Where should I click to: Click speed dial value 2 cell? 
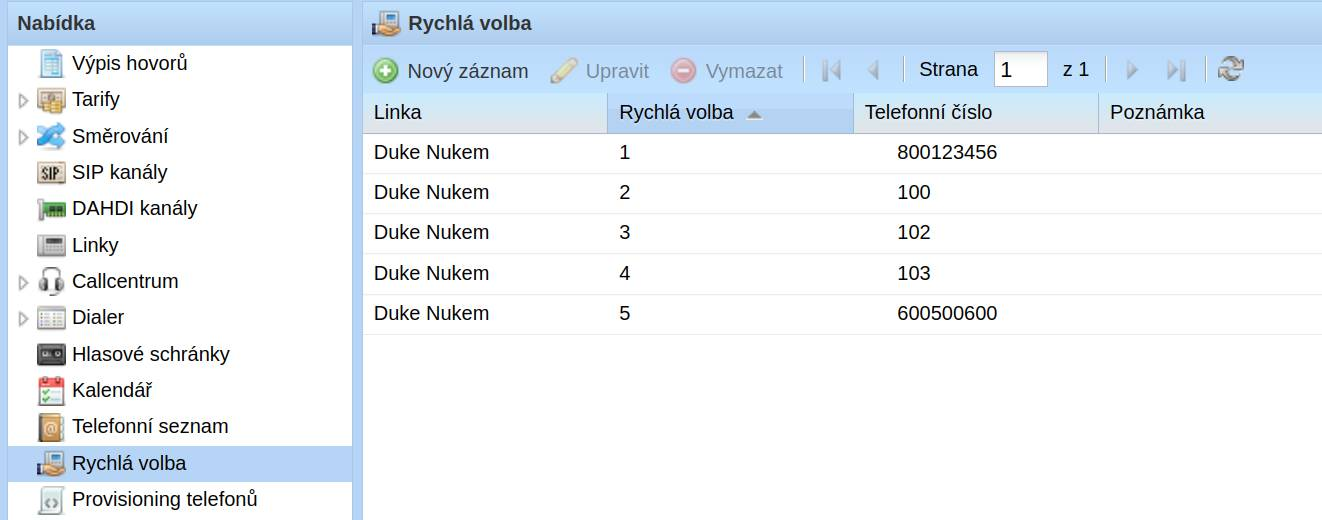click(x=625, y=193)
